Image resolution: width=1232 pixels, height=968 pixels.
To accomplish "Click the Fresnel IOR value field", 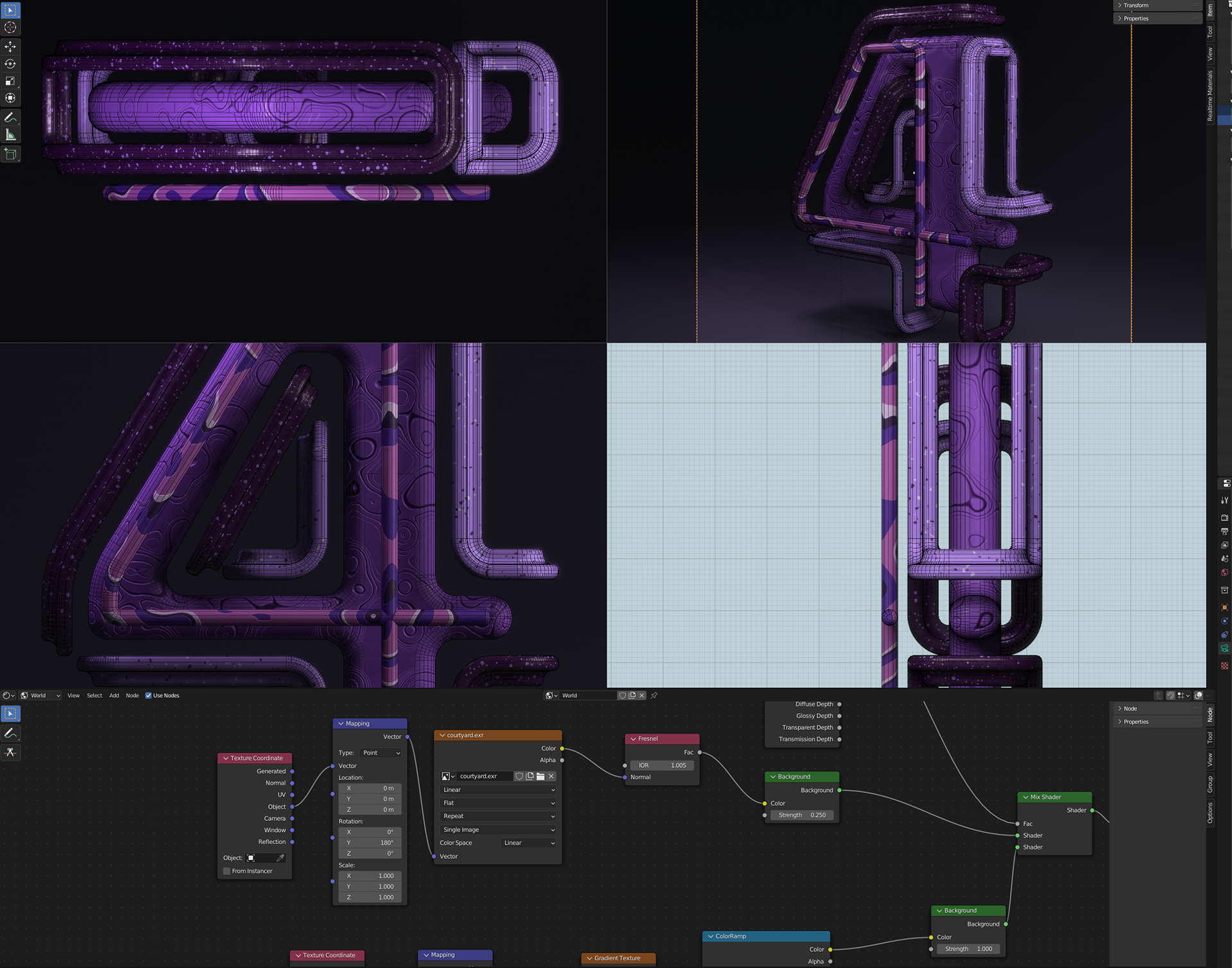I will click(x=662, y=765).
